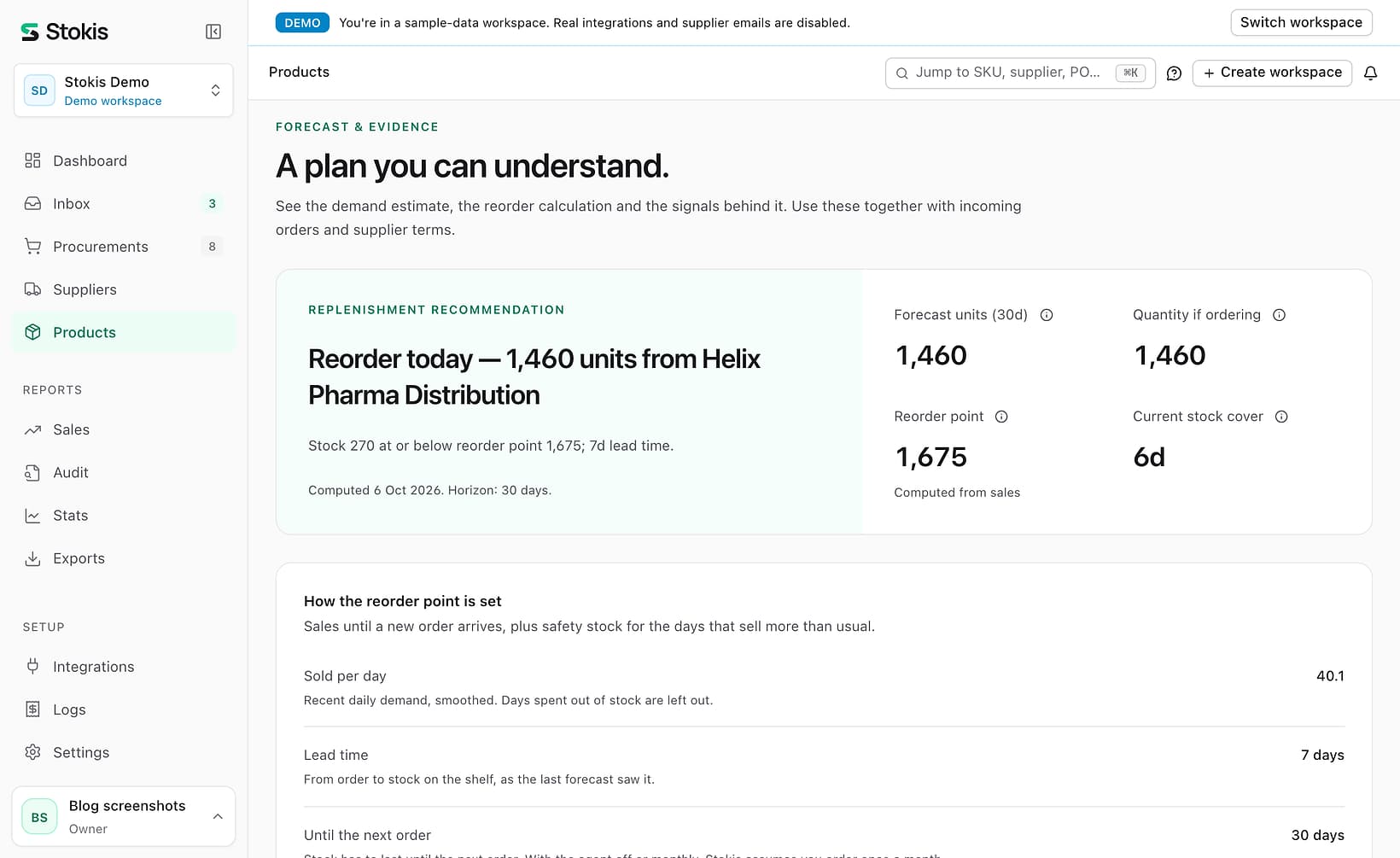Focus the Jump to SKU search field
Image resolution: width=1400 pixels, height=858 pixels.
coord(1020,73)
